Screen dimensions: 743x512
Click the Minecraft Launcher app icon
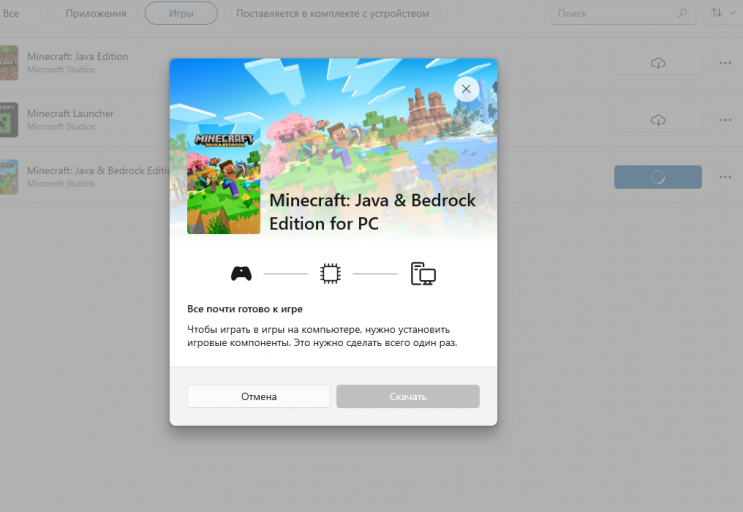click(9, 120)
